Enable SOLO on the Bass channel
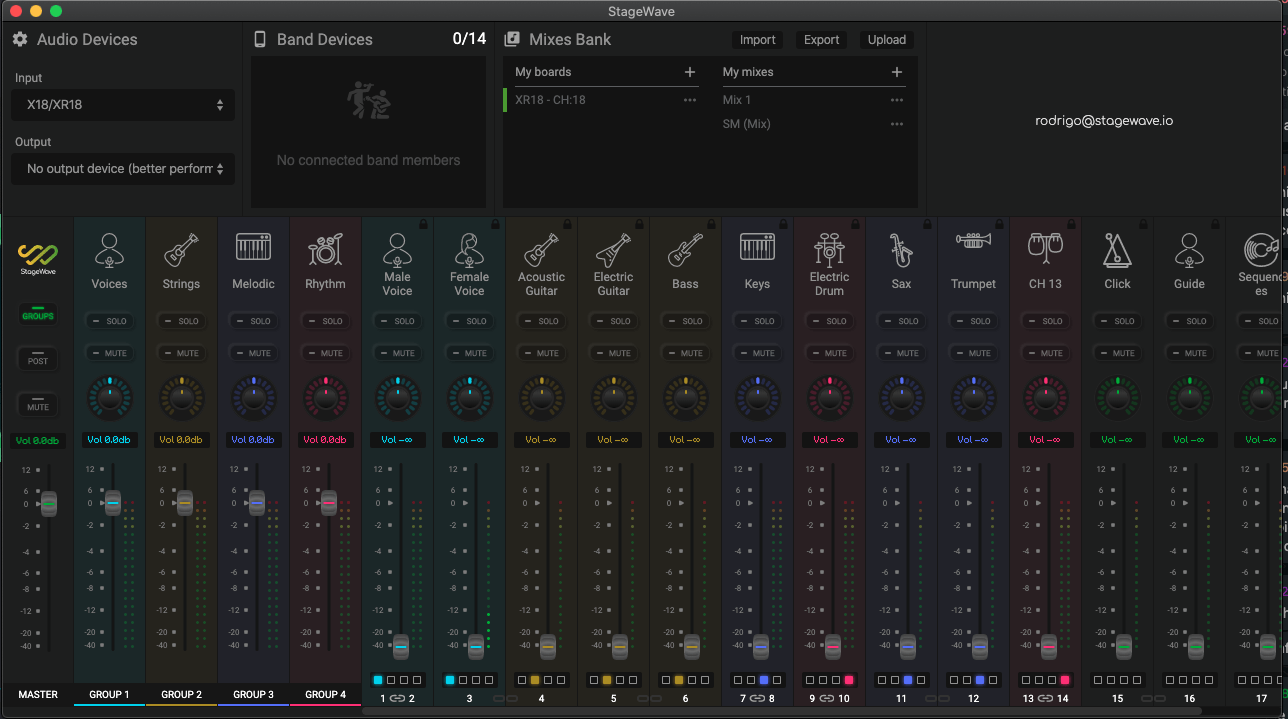Viewport: 1288px width, 719px height. coord(685,321)
